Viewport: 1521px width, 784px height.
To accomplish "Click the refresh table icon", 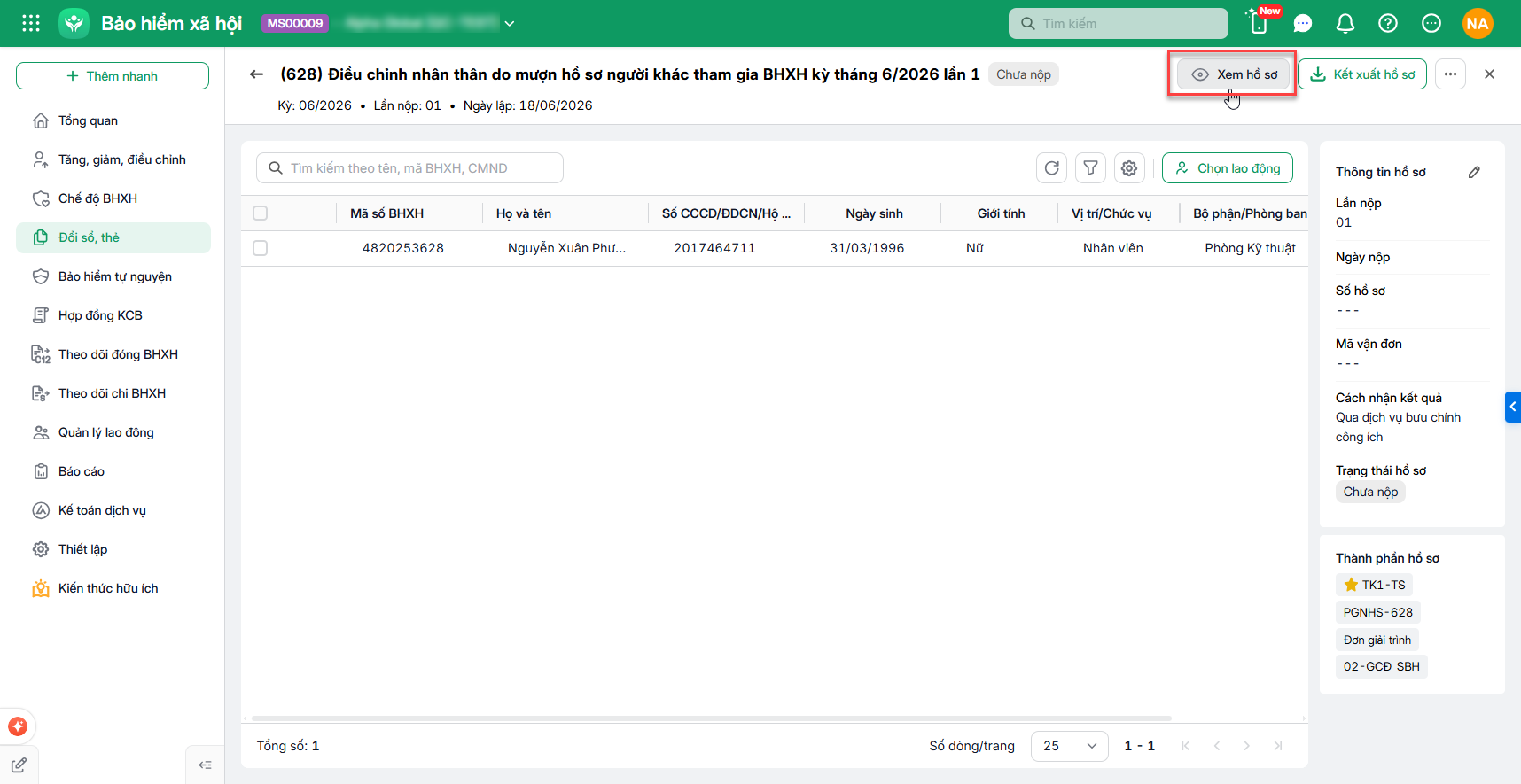I will click(1052, 168).
